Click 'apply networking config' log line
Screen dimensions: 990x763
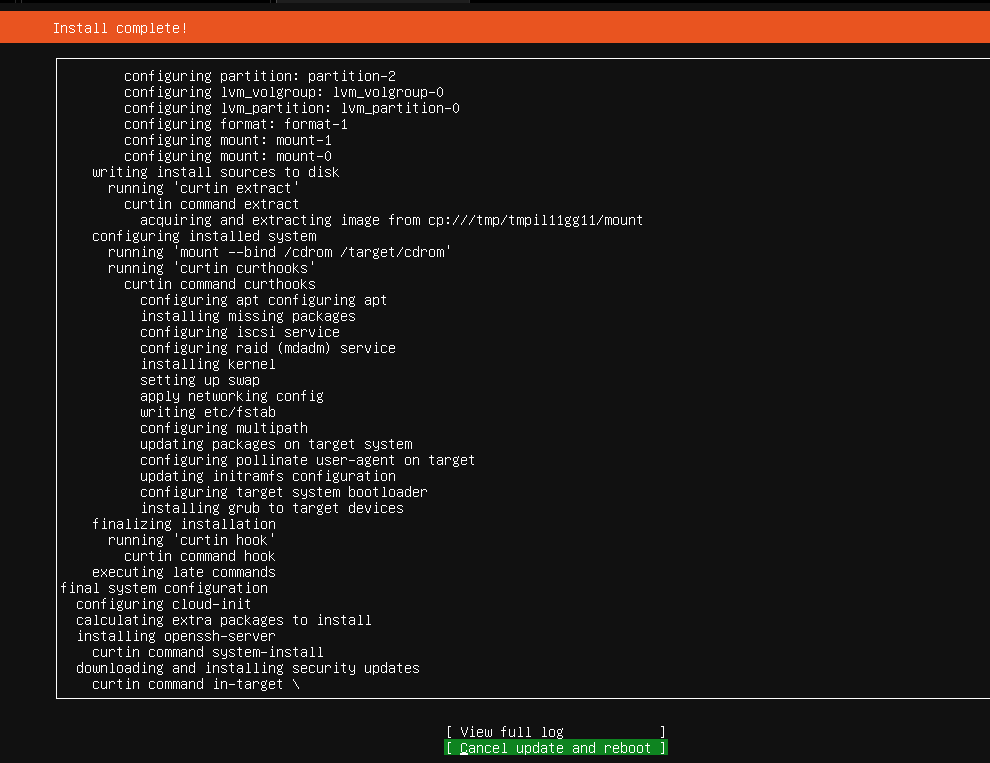[x=232, y=396]
